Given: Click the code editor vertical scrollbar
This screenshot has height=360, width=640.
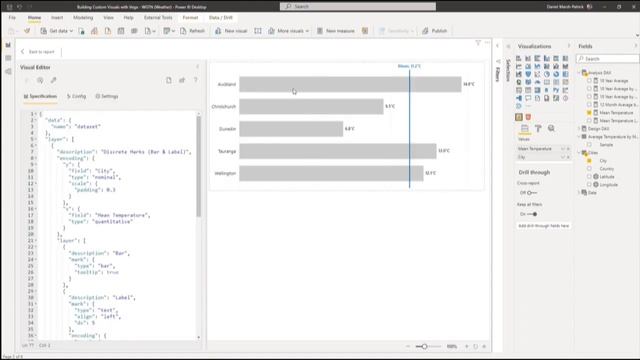Looking at the screenshot, I should 198,166.
